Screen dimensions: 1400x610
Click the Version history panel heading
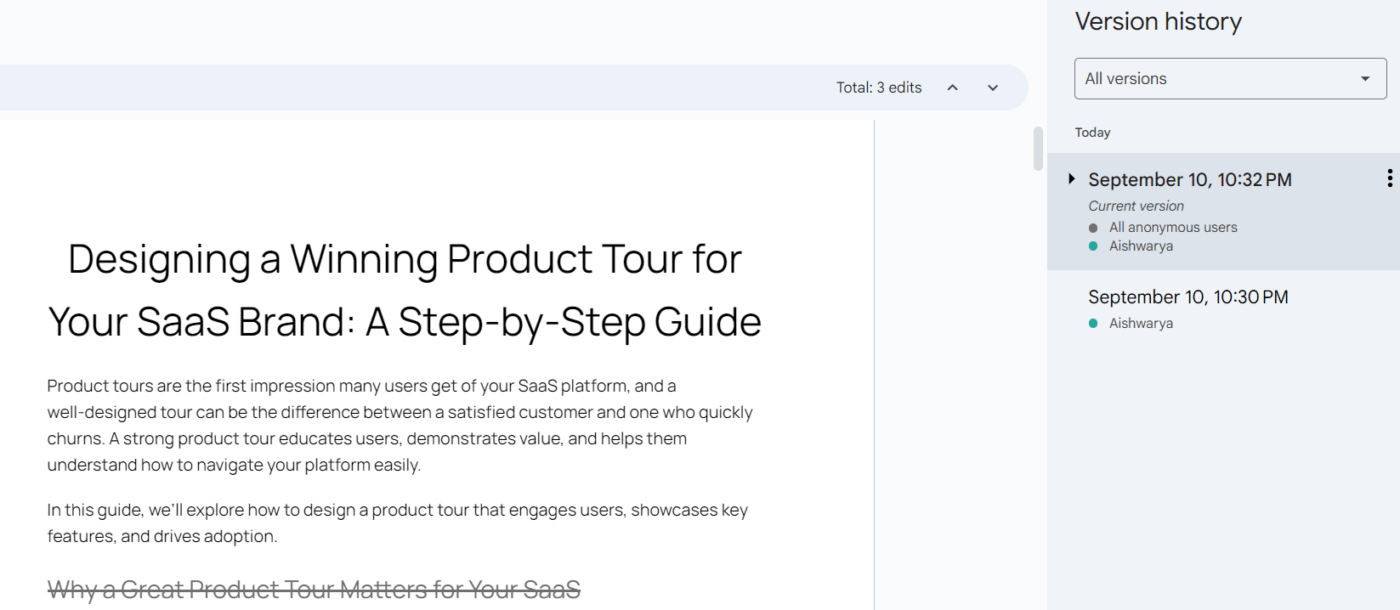pyautogui.click(x=1158, y=22)
